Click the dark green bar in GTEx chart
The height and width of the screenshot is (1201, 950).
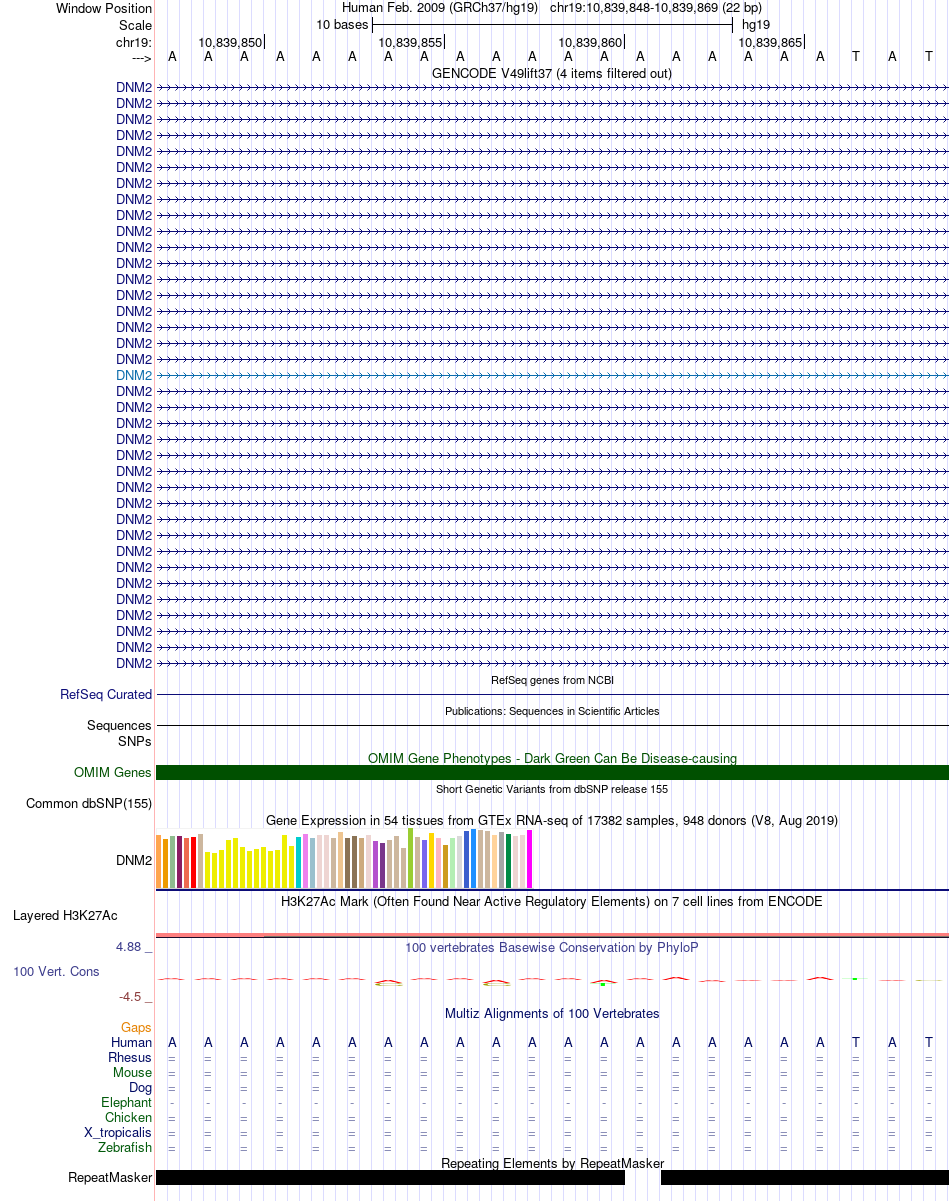click(509, 860)
